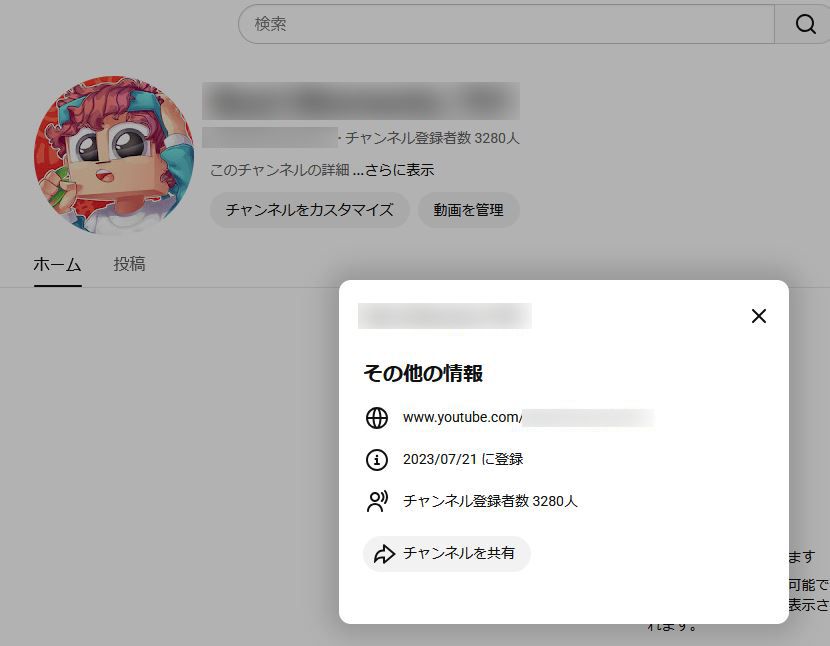The height and width of the screenshot is (646, 830).
Task: Focus the 検索 search field
Action: point(505,24)
